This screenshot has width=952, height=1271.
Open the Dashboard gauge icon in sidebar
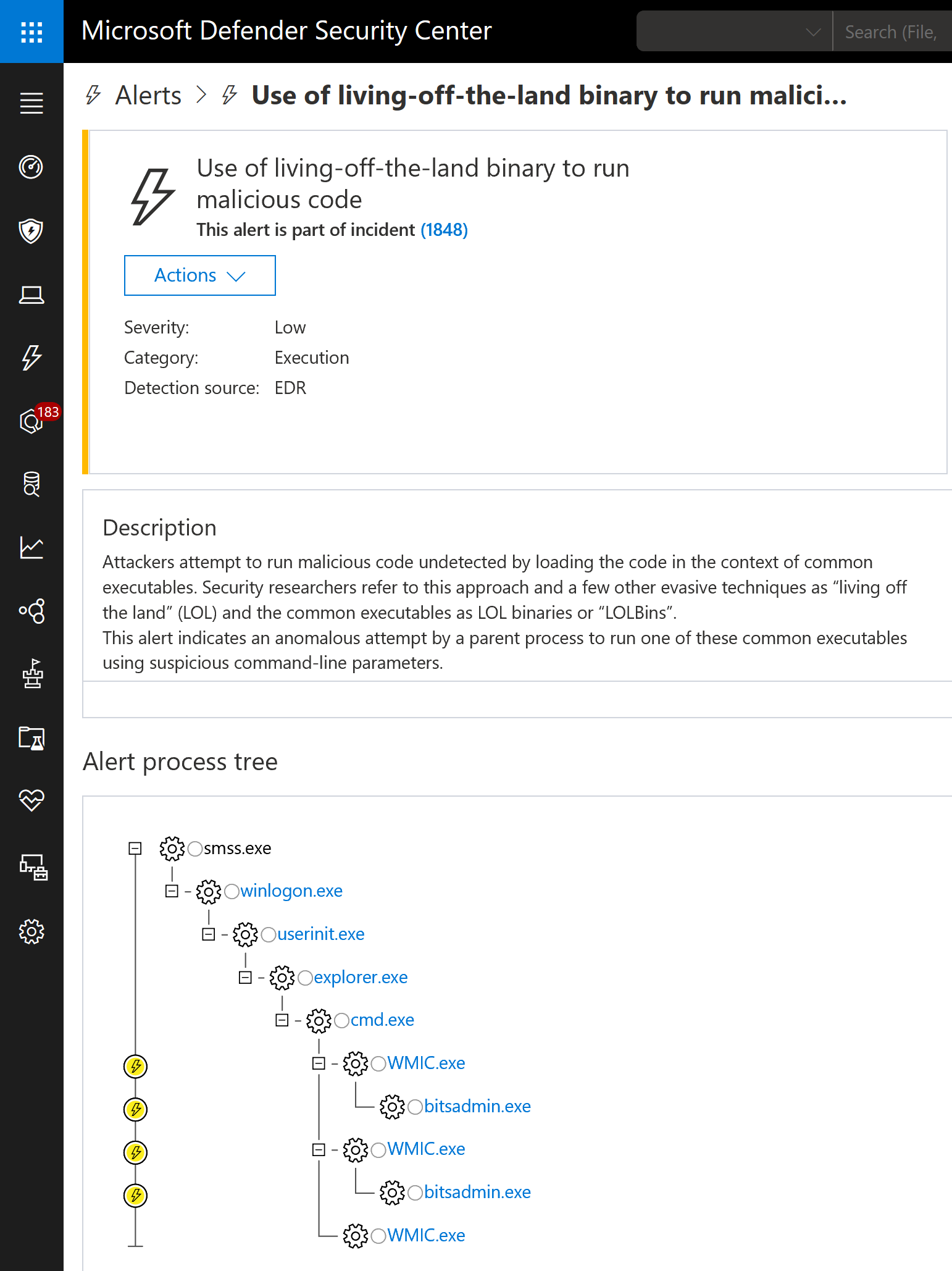[x=31, y=167]
